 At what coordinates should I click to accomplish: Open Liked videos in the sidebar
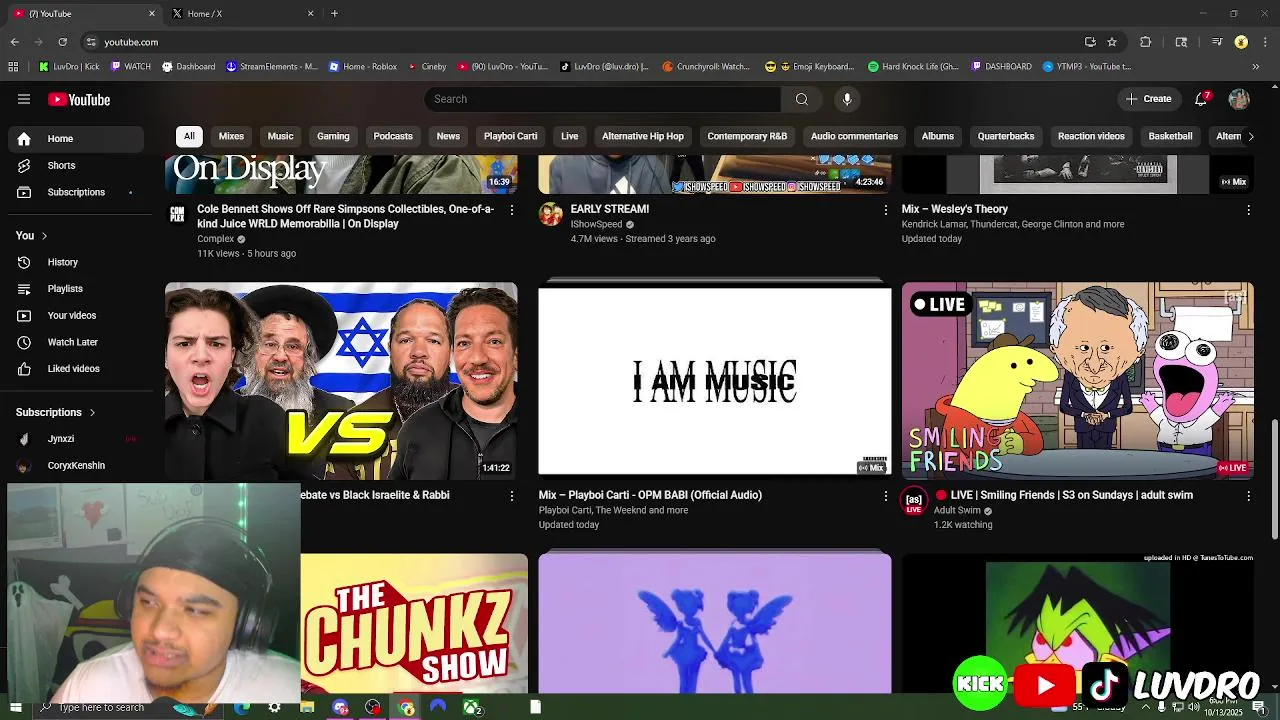(72, 368)
